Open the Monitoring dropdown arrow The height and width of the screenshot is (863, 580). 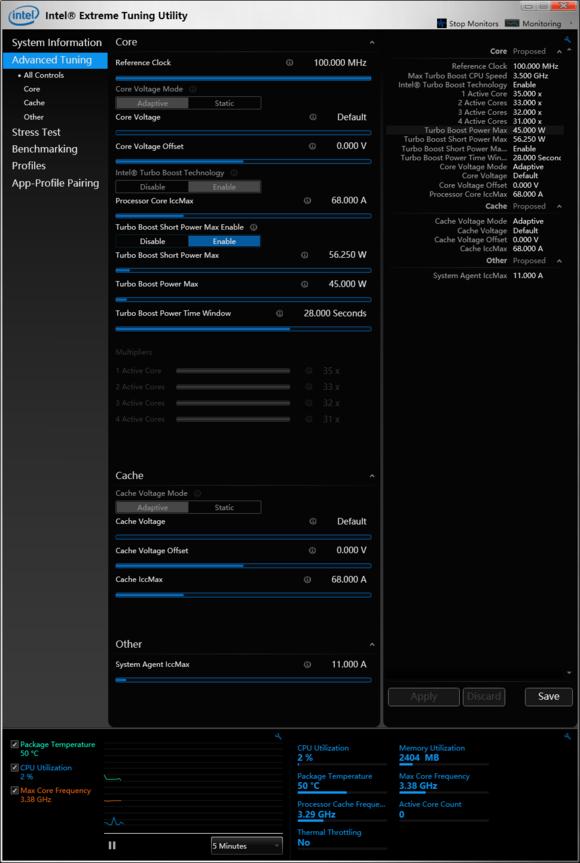(x=569, y=24)
